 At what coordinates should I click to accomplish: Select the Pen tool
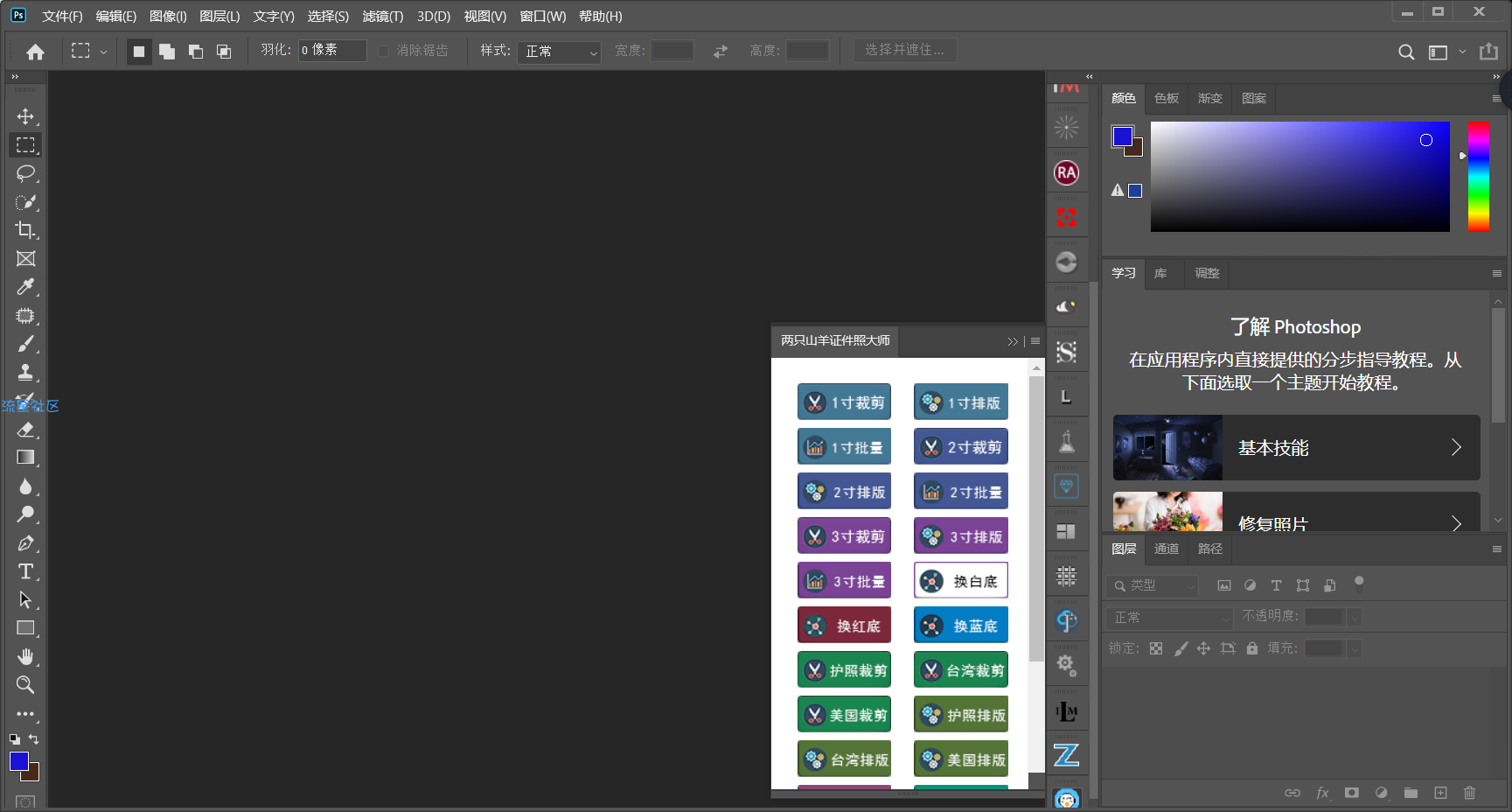coord(25,543)
